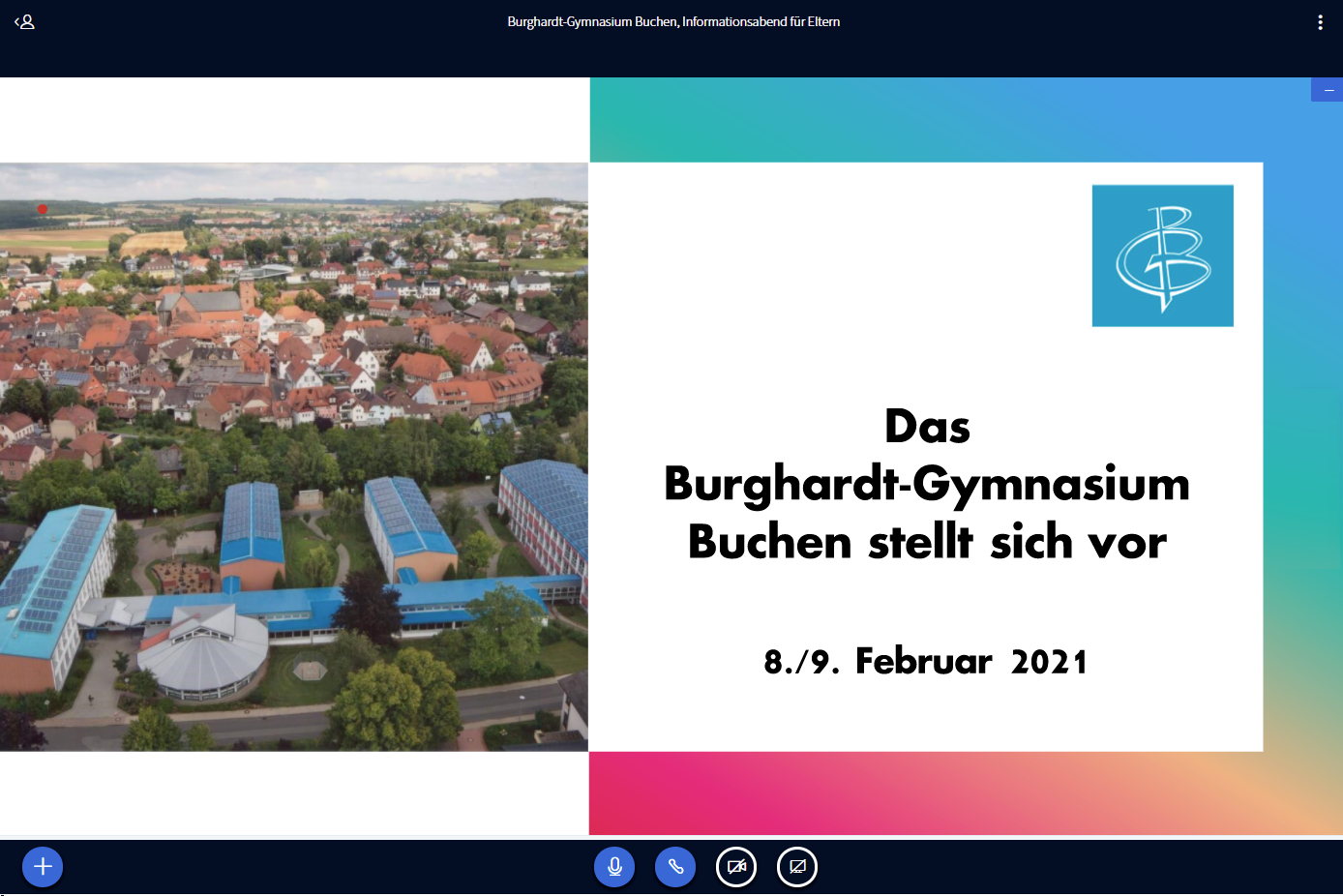Leave audio with the phone button
Viewport: 1343px width, 896px height.
(675, 867)
